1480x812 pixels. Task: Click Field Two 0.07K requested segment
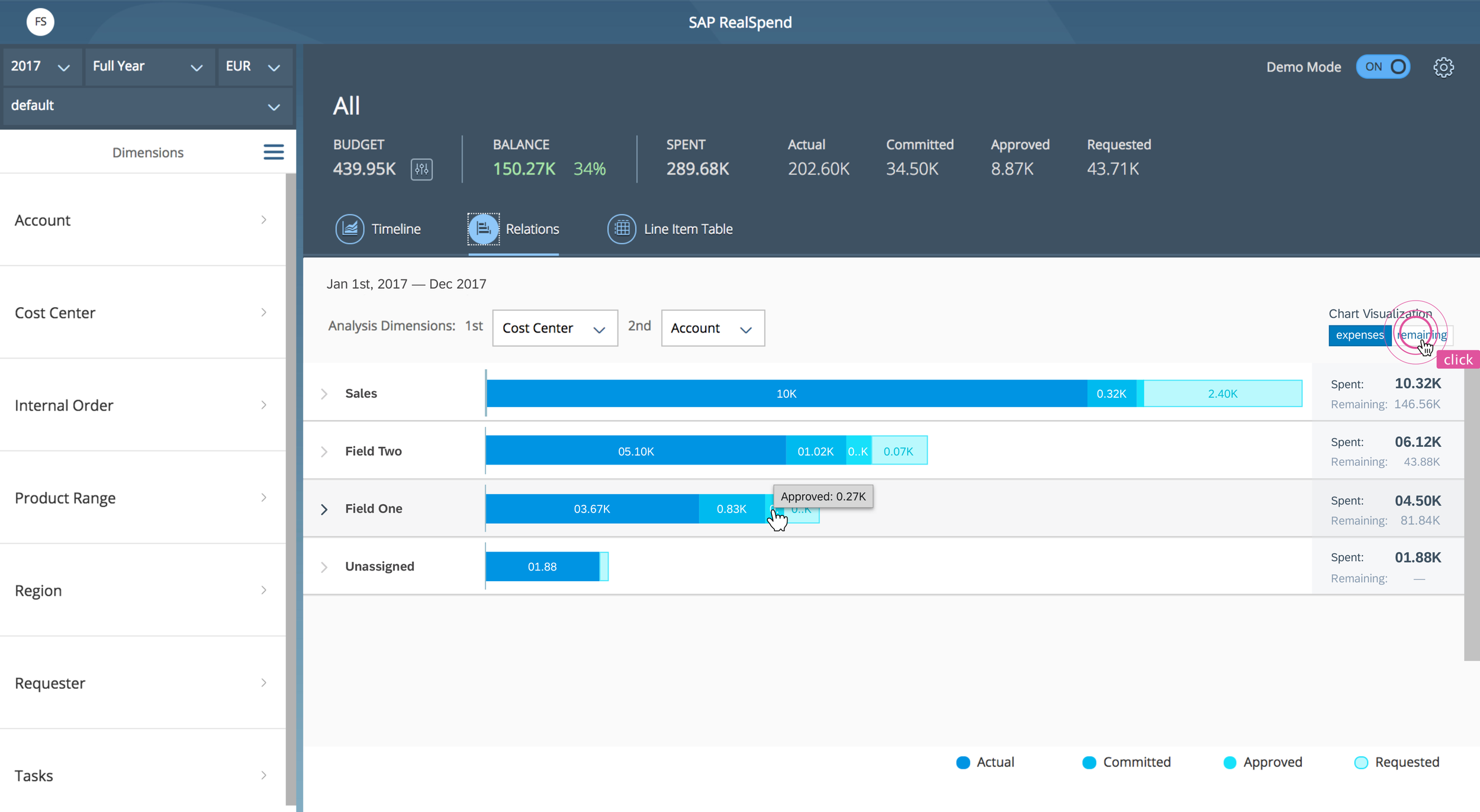pos(899,451)
